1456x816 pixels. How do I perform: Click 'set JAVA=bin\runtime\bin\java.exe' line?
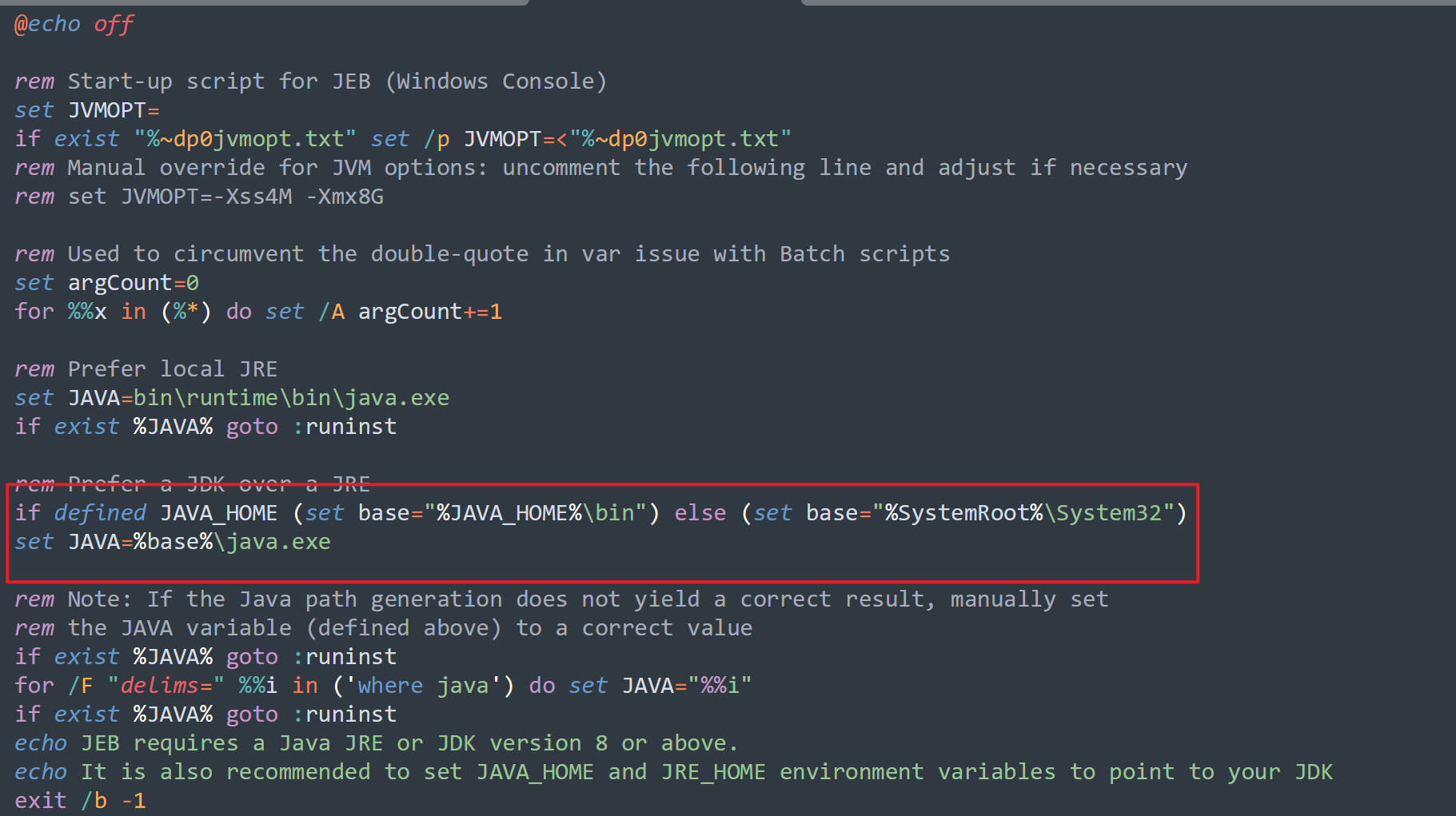pos(232,398)
